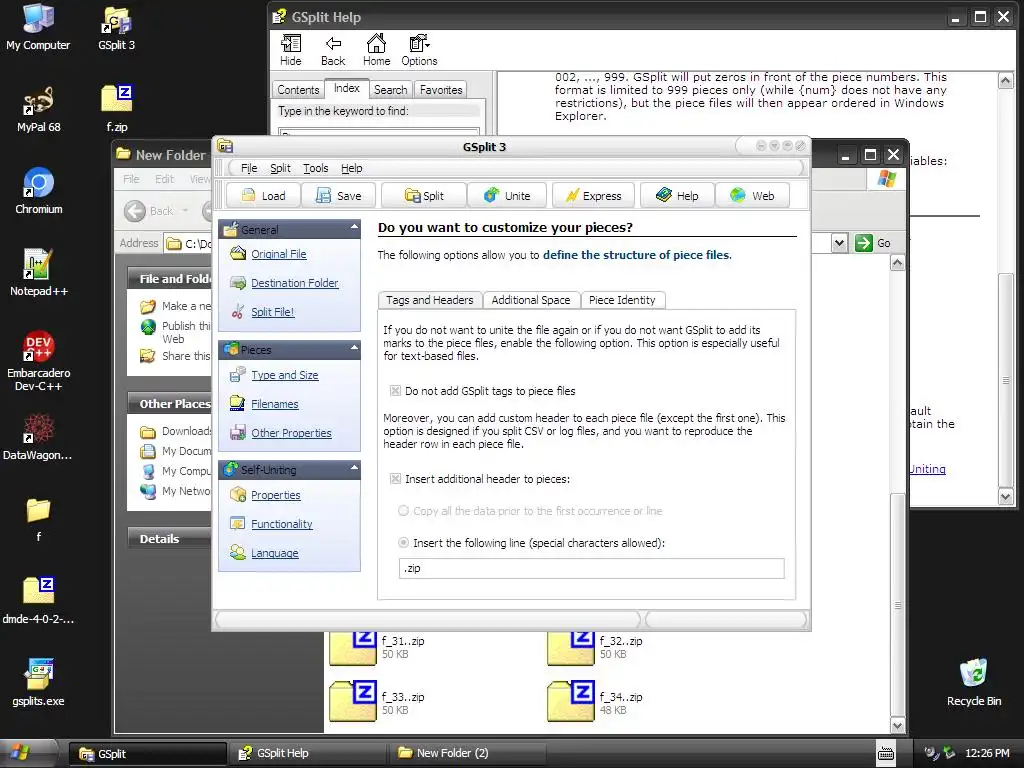Viewport: 1024px width, 768px height.
Task: Click the Split File! link
Action: pyautogui.click(x=272, y=312)
